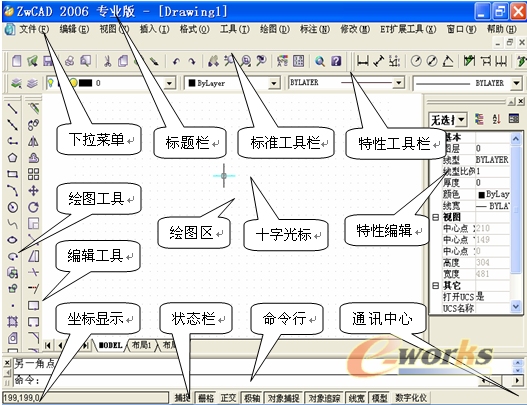Open the 文件(F) menu
Screen dimensions: 527x405
(x=34, y=30)
